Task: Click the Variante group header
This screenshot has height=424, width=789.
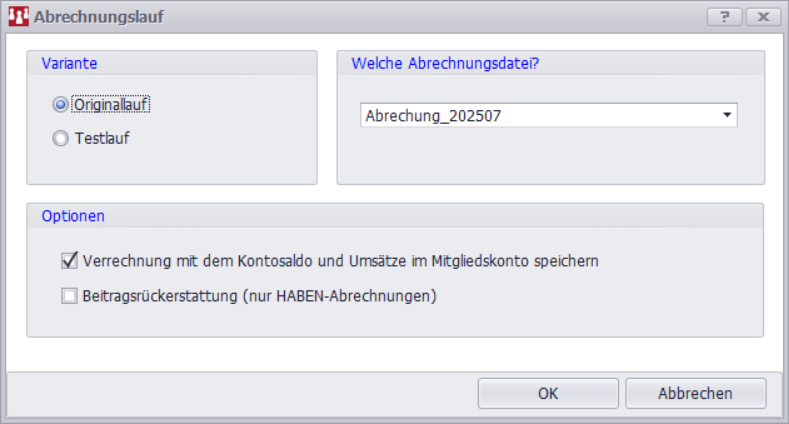Action: 69,63
